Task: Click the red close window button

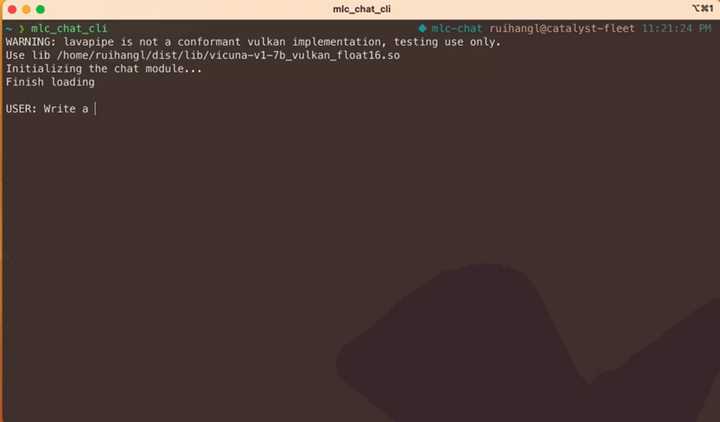Action: pyautogui.click(x=12, y=9)
